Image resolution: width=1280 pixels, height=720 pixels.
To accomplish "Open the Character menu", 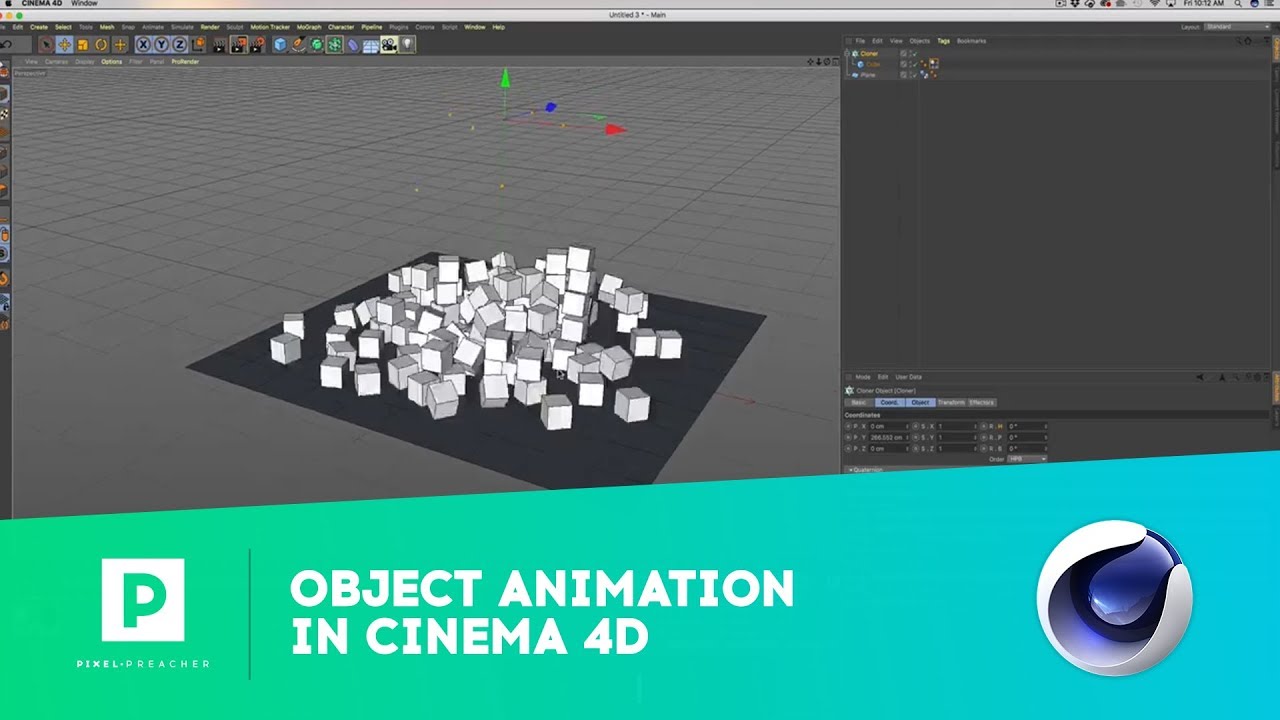I will (341, 27).
